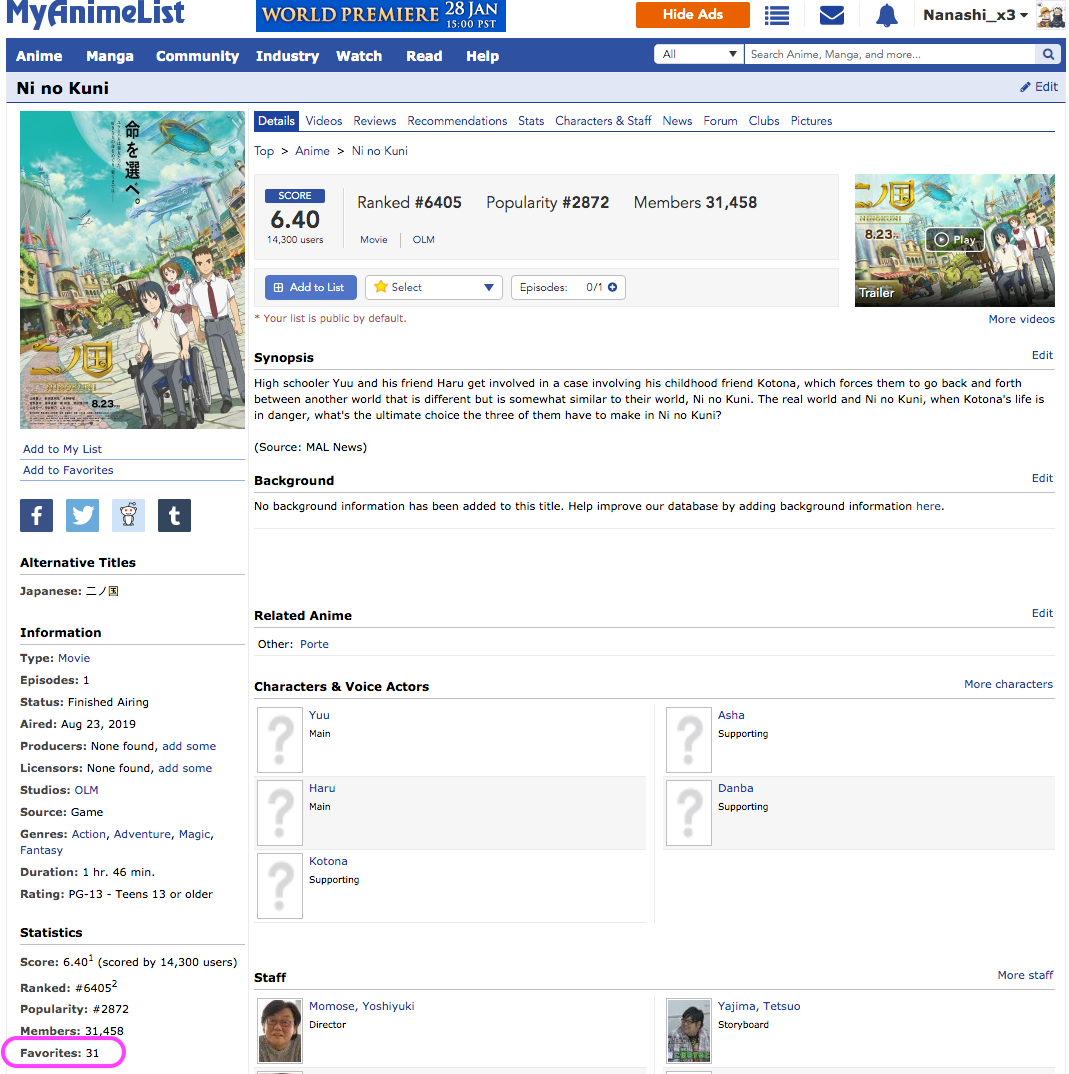Viewport: 1069px width, 1074px height.
Task: Click the Hide Ads button
Action: pyautogui.click(x=693, y=15)
